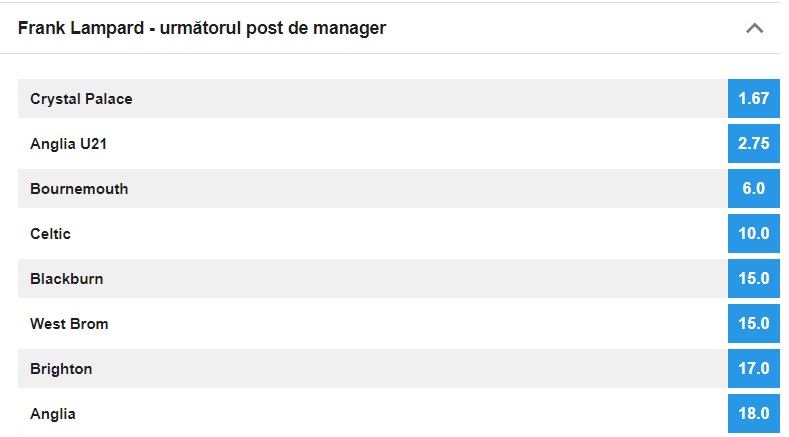
Task: Pick the 2.75 odds for Anglia U21
Action: point(753,144)
